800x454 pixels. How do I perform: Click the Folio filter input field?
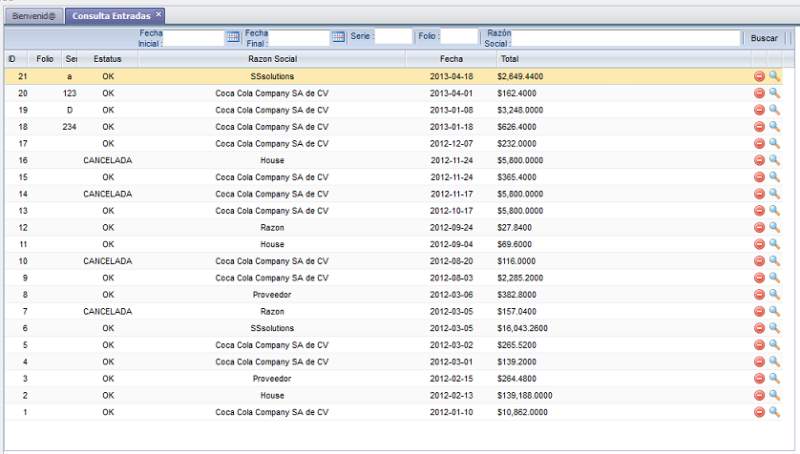459,37
